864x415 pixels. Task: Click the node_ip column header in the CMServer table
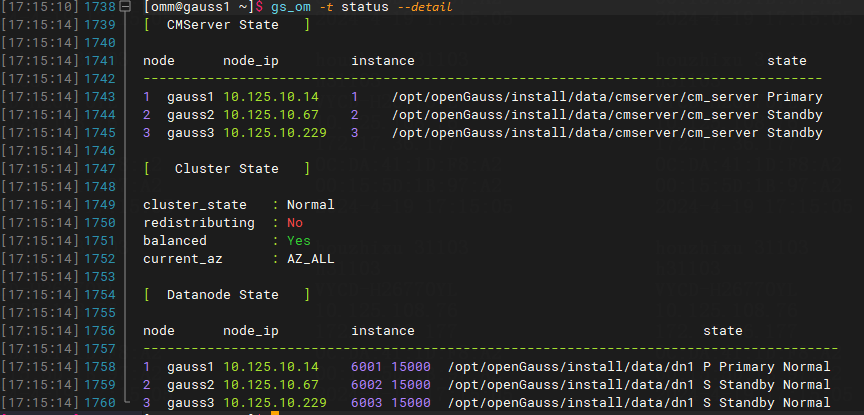(x=251, y=61)
